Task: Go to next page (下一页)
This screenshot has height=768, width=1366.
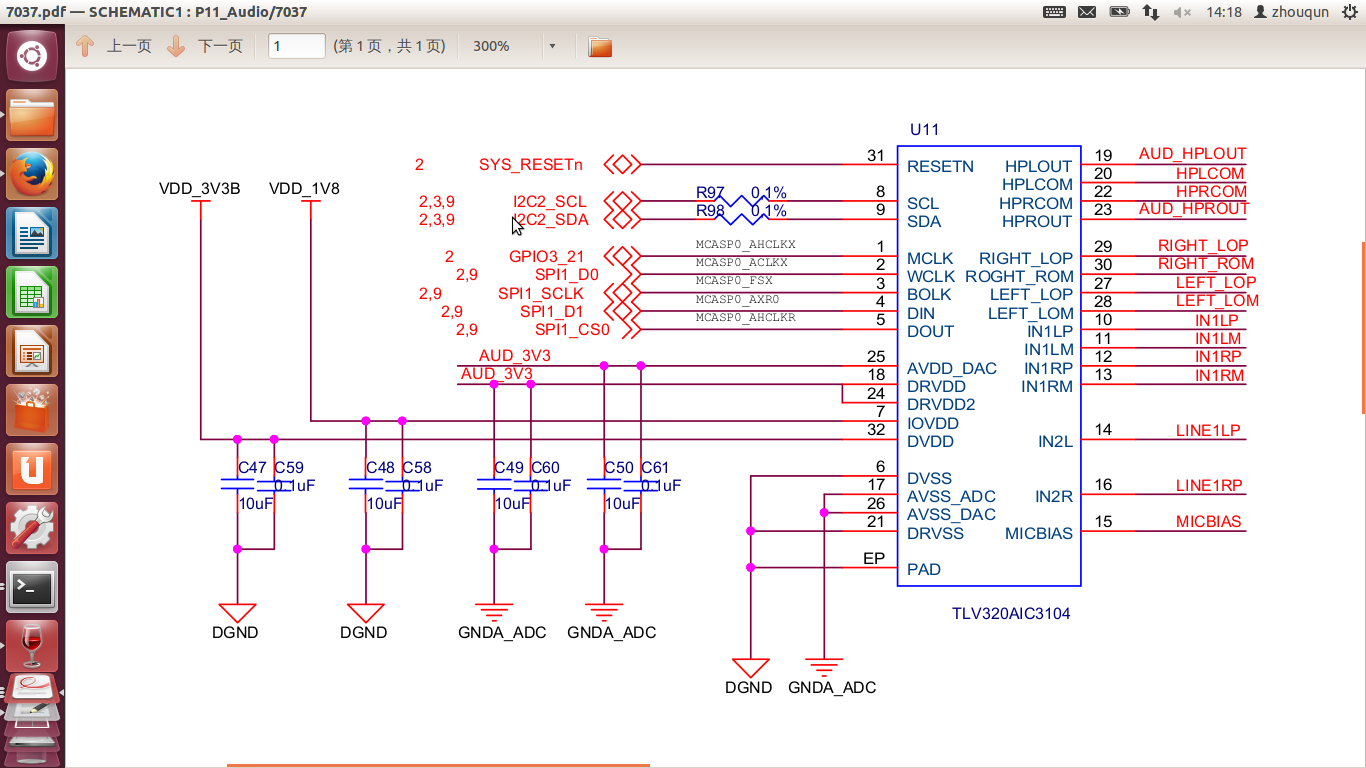Action: tap(205, 47)
